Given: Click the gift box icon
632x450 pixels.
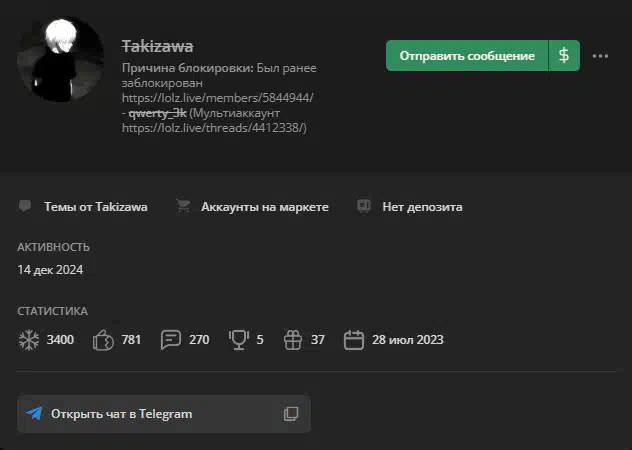Looking at the screenshot, I should [293, 340].
